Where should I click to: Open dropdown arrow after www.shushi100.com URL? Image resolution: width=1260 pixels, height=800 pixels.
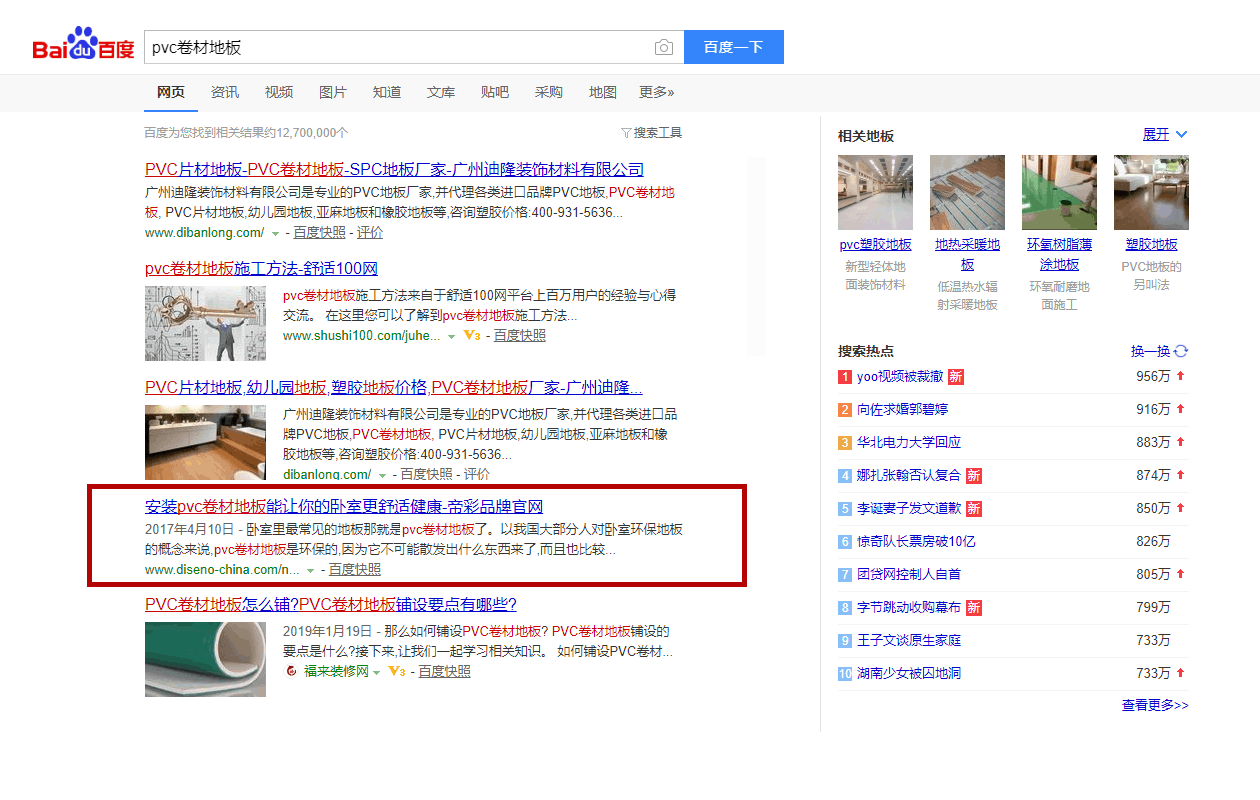click(451, 337)
